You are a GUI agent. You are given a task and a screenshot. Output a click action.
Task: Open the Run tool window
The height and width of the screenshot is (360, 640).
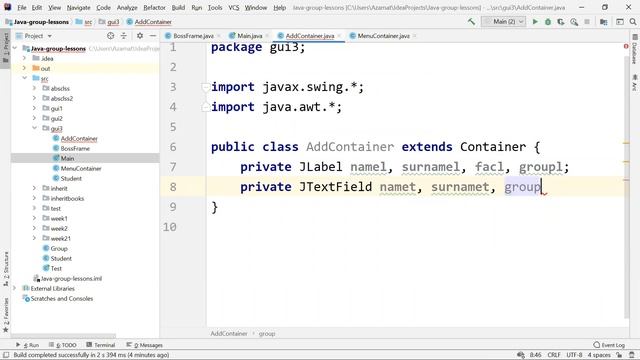point(27,345)
